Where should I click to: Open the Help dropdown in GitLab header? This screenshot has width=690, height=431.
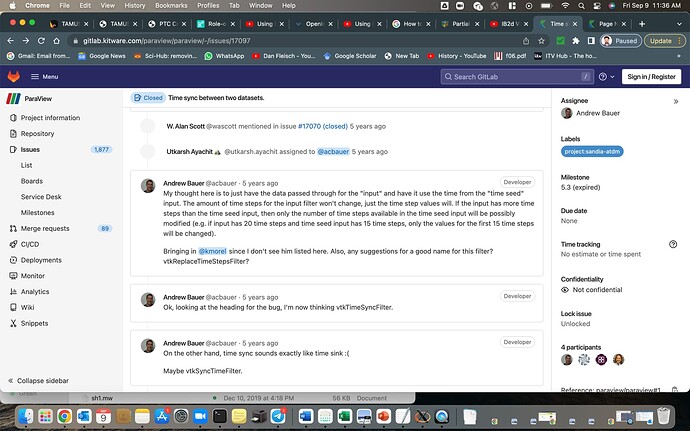click(x=606, y=77)
